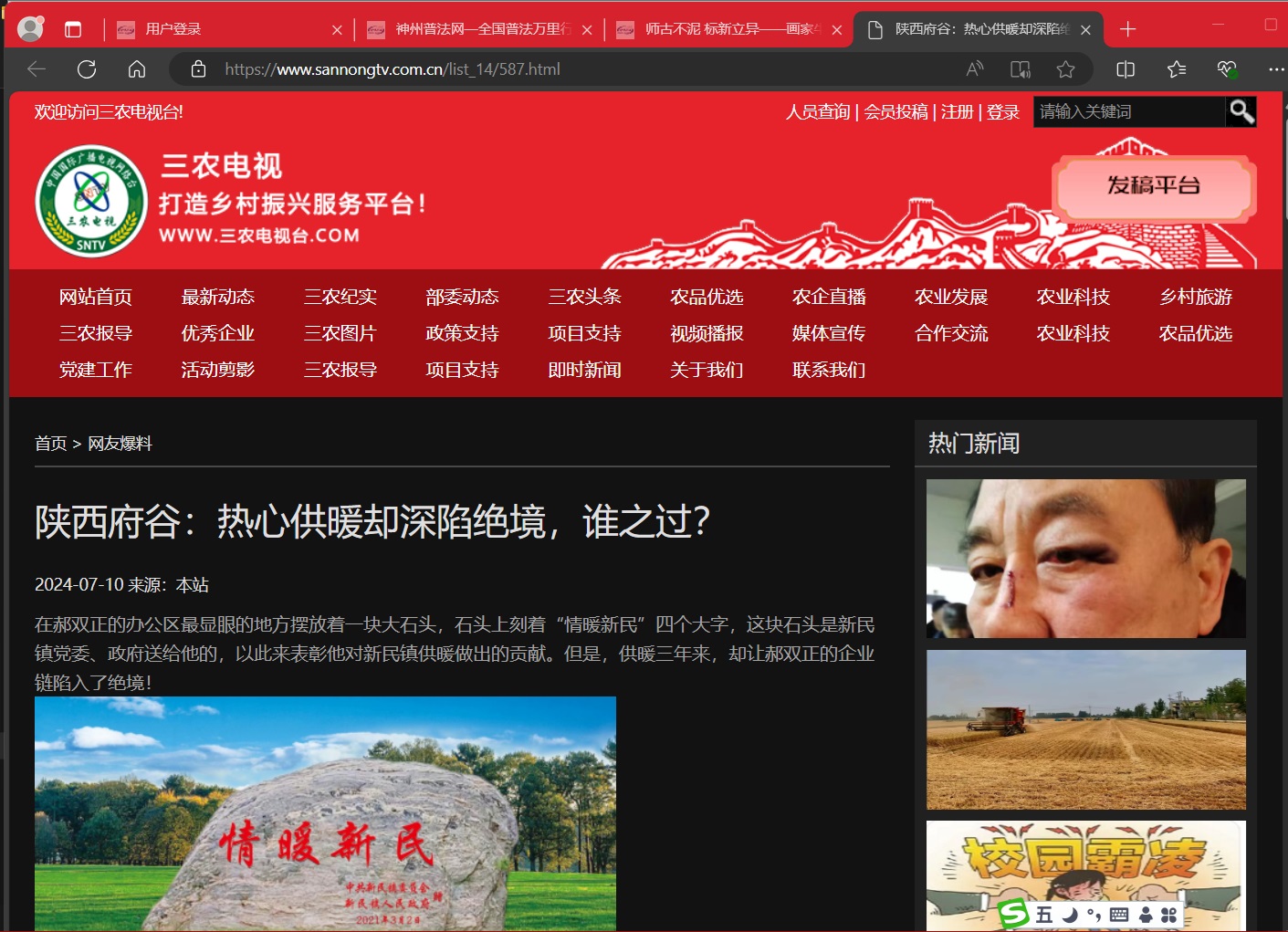Screen dimensions: 1288x932
Task: Go to the browser home page icon
Action: coord(137,69)
